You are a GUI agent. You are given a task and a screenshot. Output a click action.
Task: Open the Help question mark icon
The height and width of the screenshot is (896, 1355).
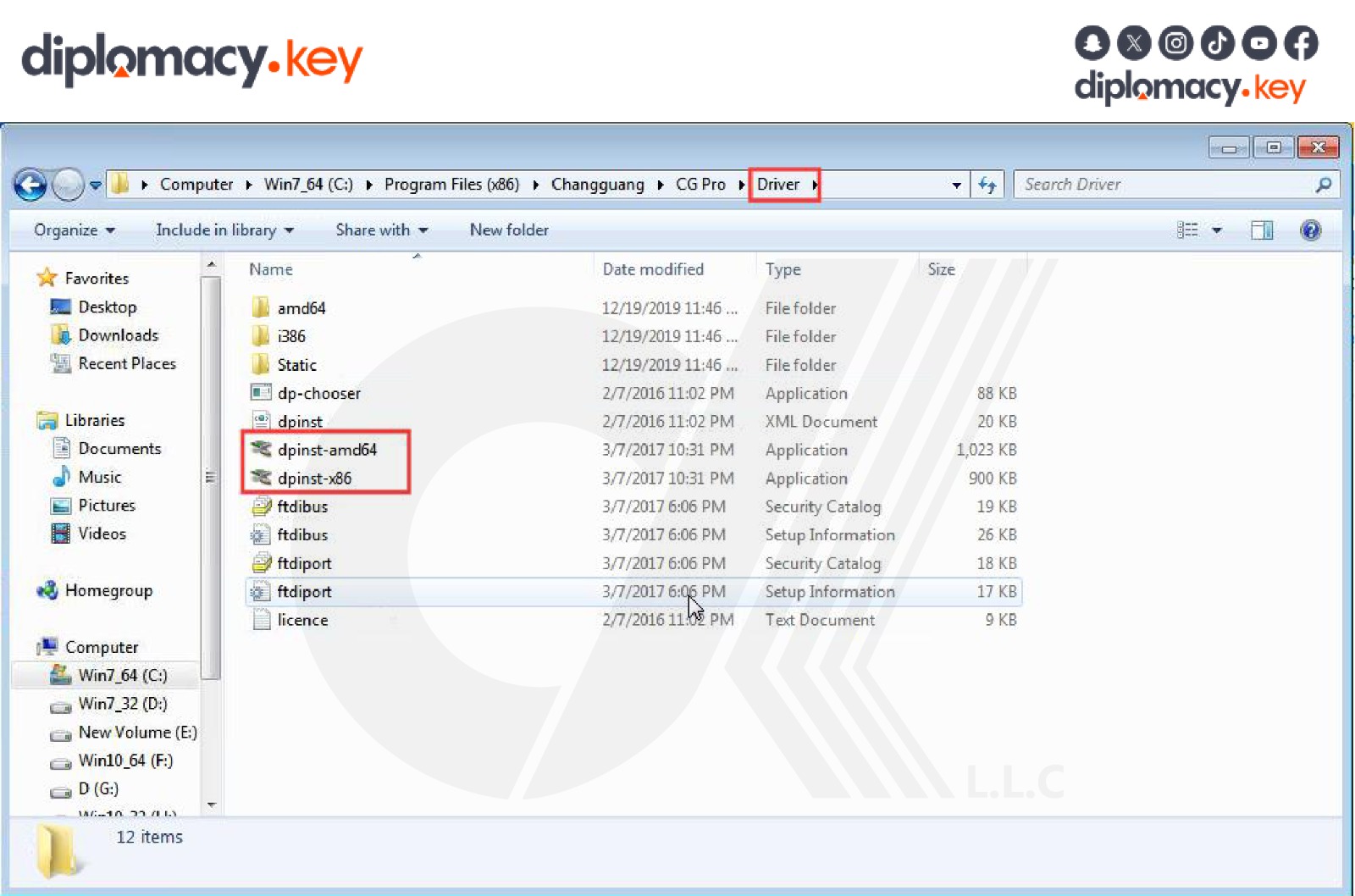pos(1310,230)
